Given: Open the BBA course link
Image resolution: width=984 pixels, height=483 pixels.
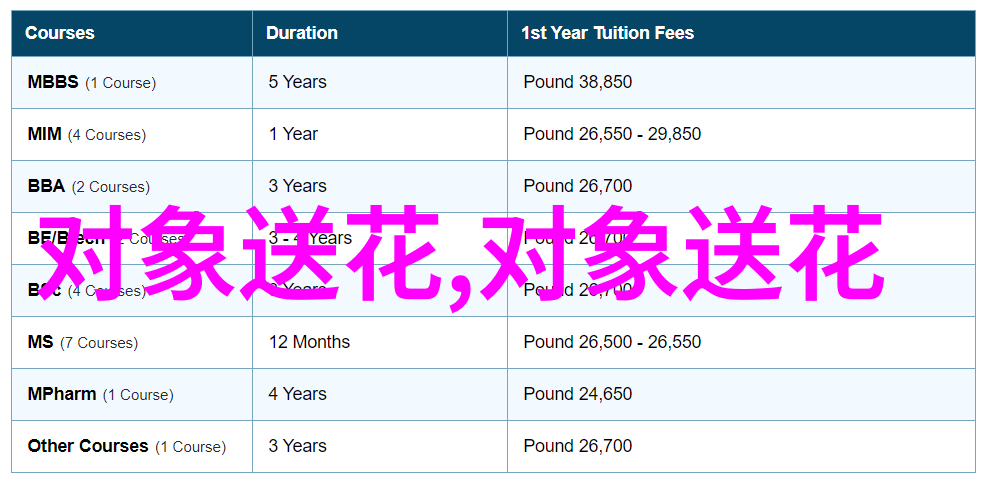Looking at the screenshot, I should pyautogui.click(x=46, y=186).
